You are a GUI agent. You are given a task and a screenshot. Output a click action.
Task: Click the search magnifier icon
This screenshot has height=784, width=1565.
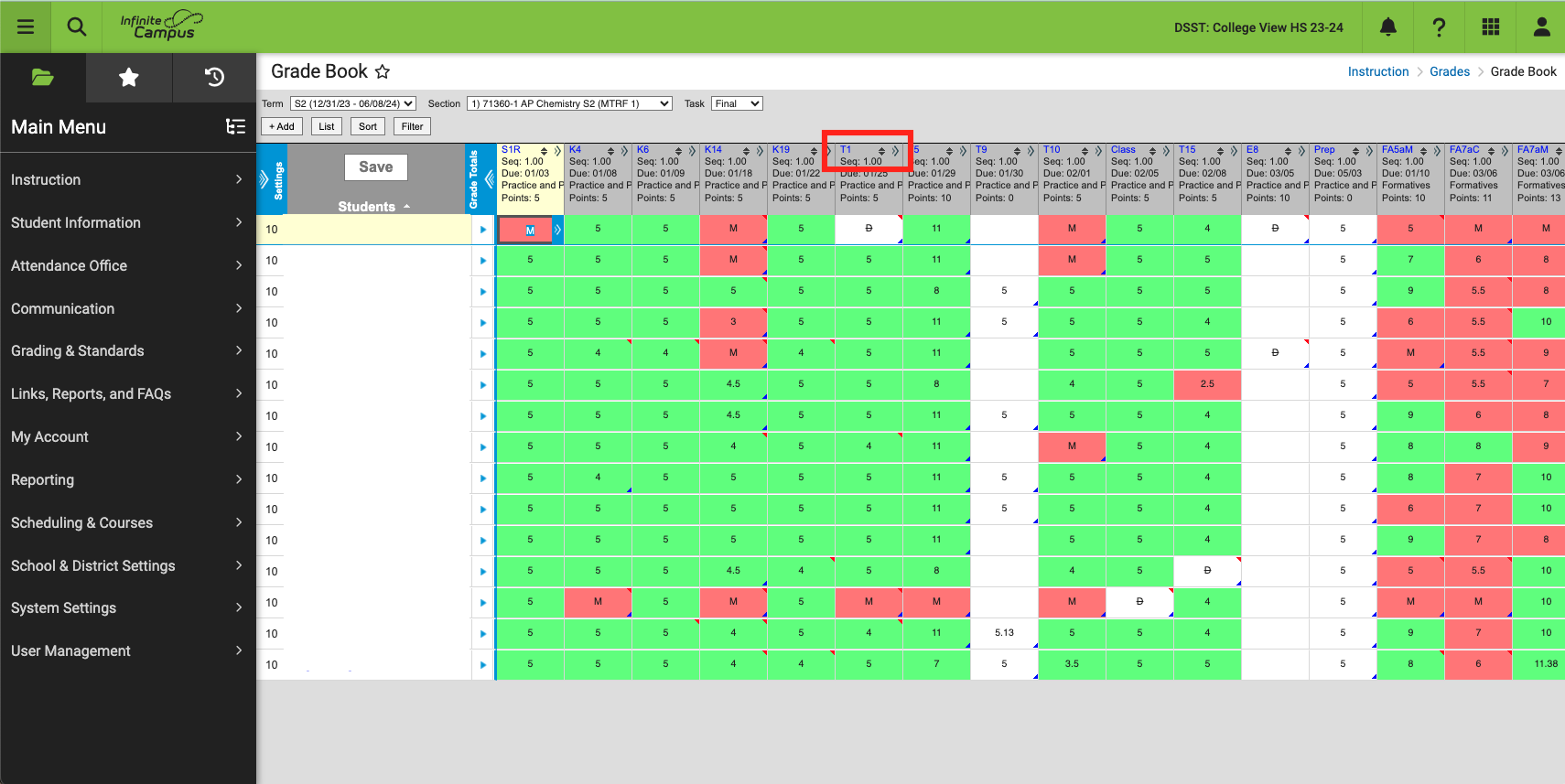77,27
